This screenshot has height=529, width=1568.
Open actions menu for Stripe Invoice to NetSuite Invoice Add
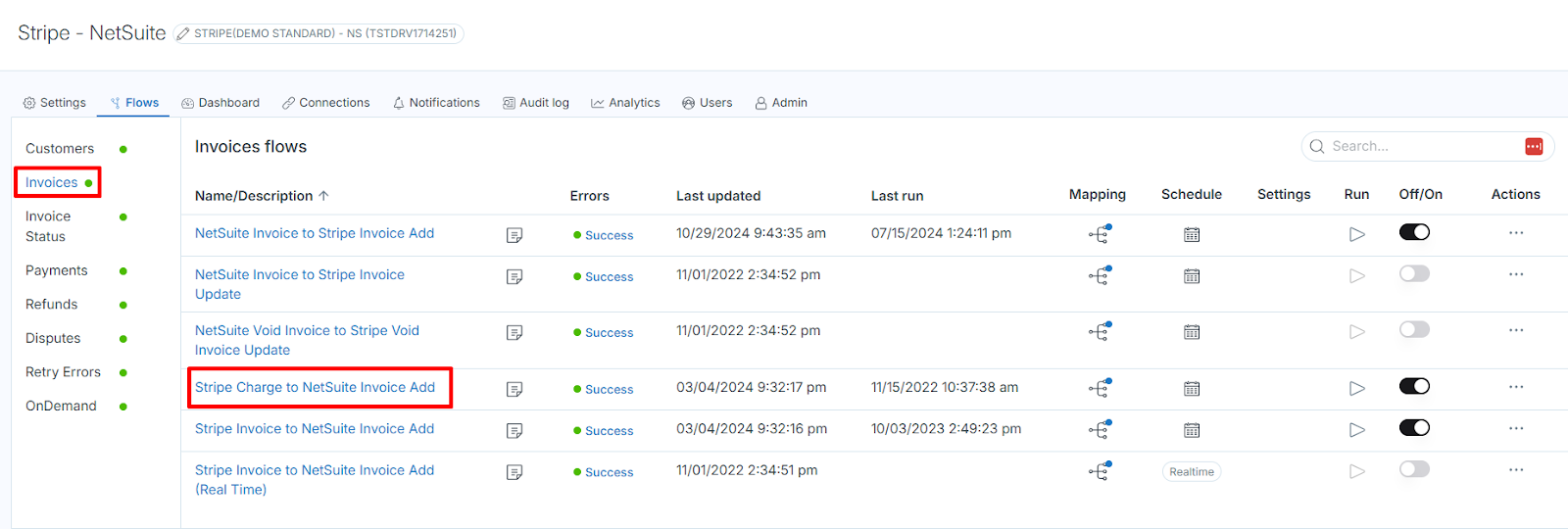1515,428
